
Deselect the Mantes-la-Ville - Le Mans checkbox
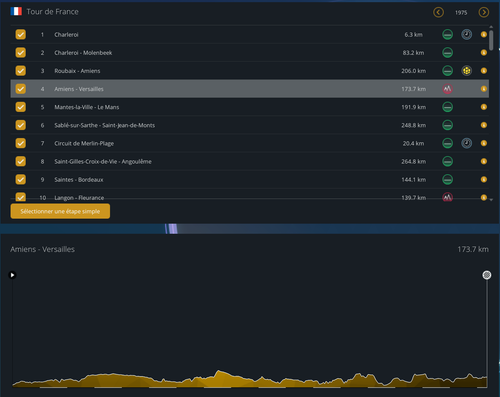click(21, 107)
